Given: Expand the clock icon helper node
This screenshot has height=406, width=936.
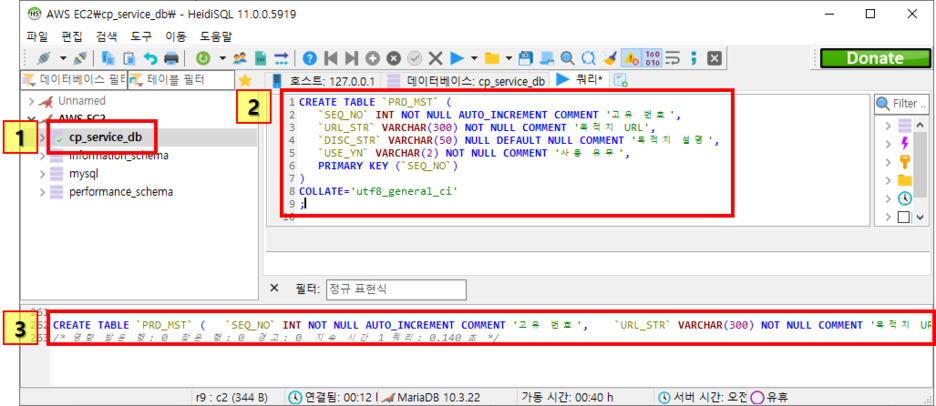Looking at the screenshot, I should 888,199.
